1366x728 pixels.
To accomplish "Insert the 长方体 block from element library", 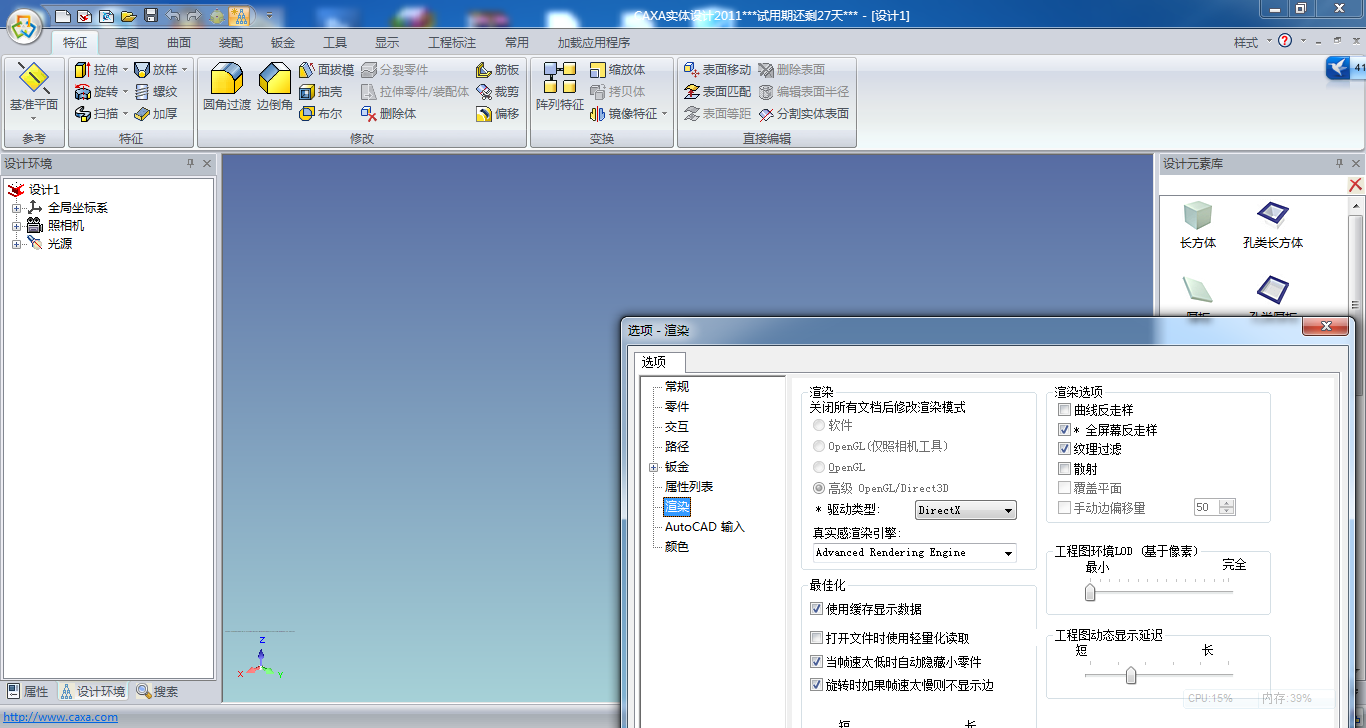I will coord(1197,225).
